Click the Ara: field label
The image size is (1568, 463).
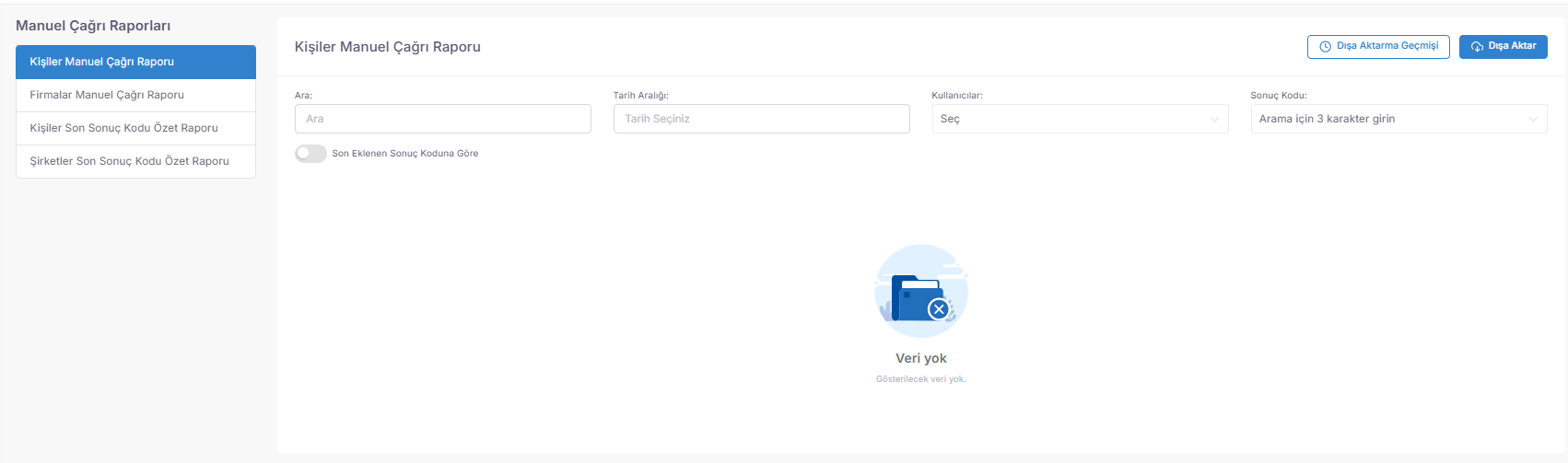(x=304, y=95)
